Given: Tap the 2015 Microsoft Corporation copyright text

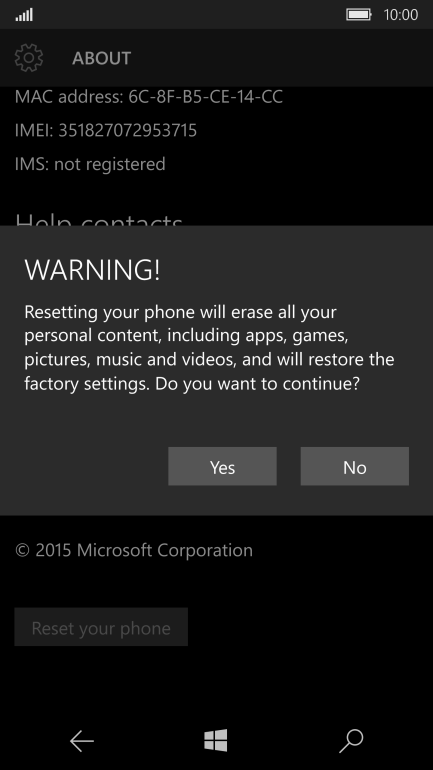Looking at the screenshot, I should tap(134, 550).
